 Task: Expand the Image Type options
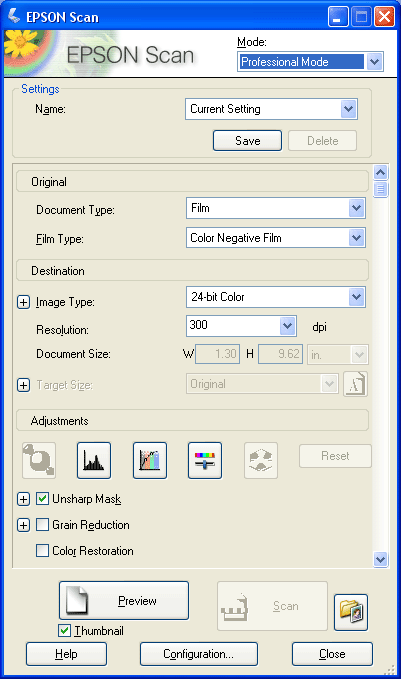pos(23,302)
